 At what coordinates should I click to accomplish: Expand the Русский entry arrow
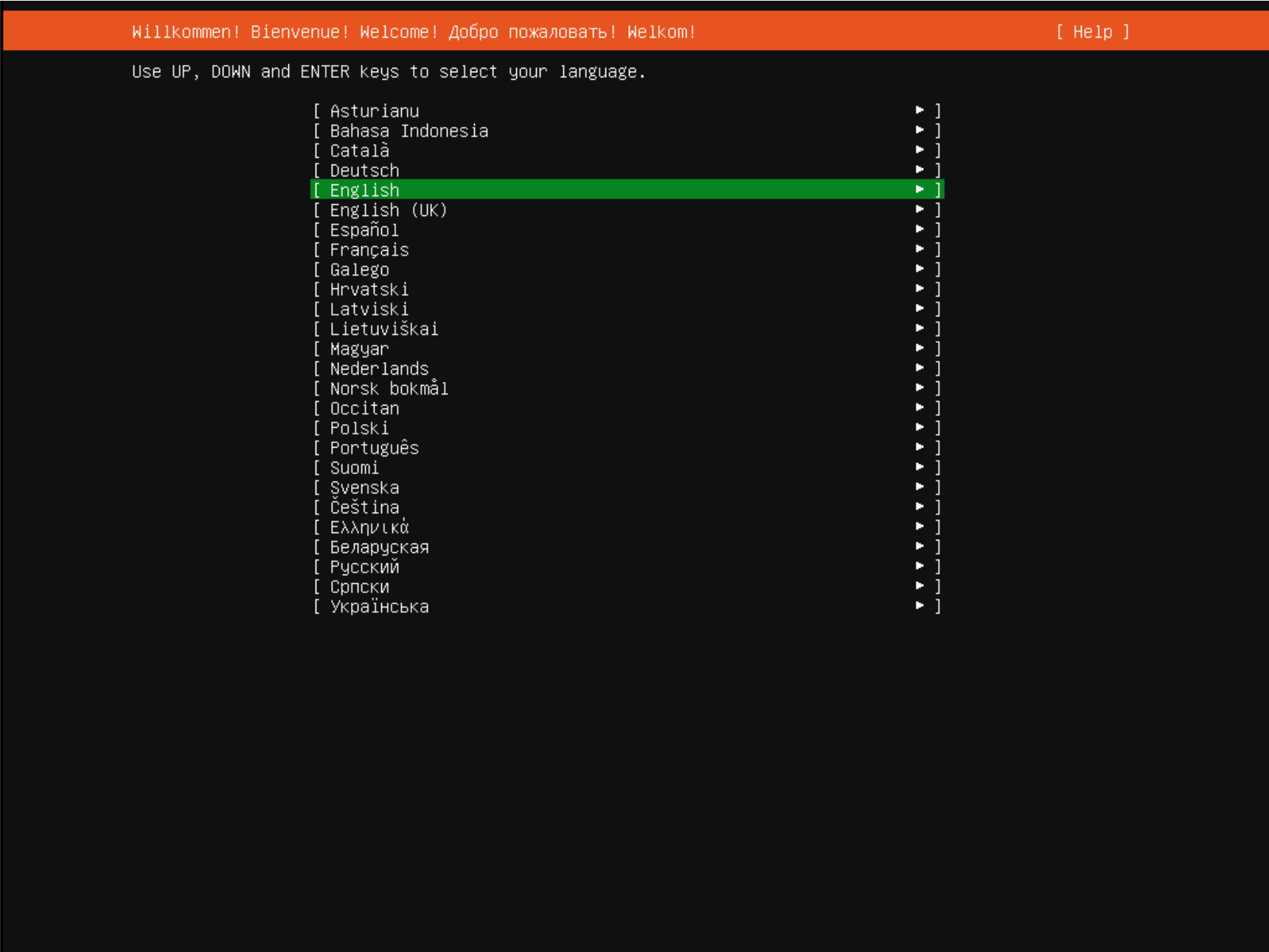pyautogui.click(x=919, y=566)
